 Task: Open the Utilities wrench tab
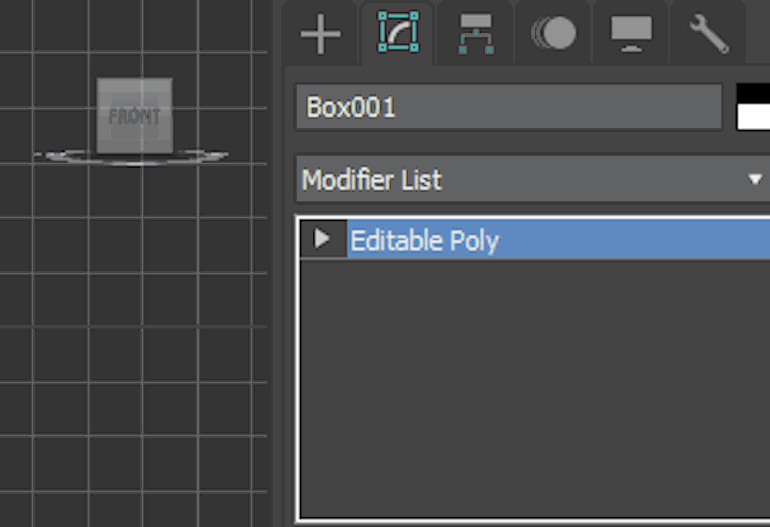709,34
